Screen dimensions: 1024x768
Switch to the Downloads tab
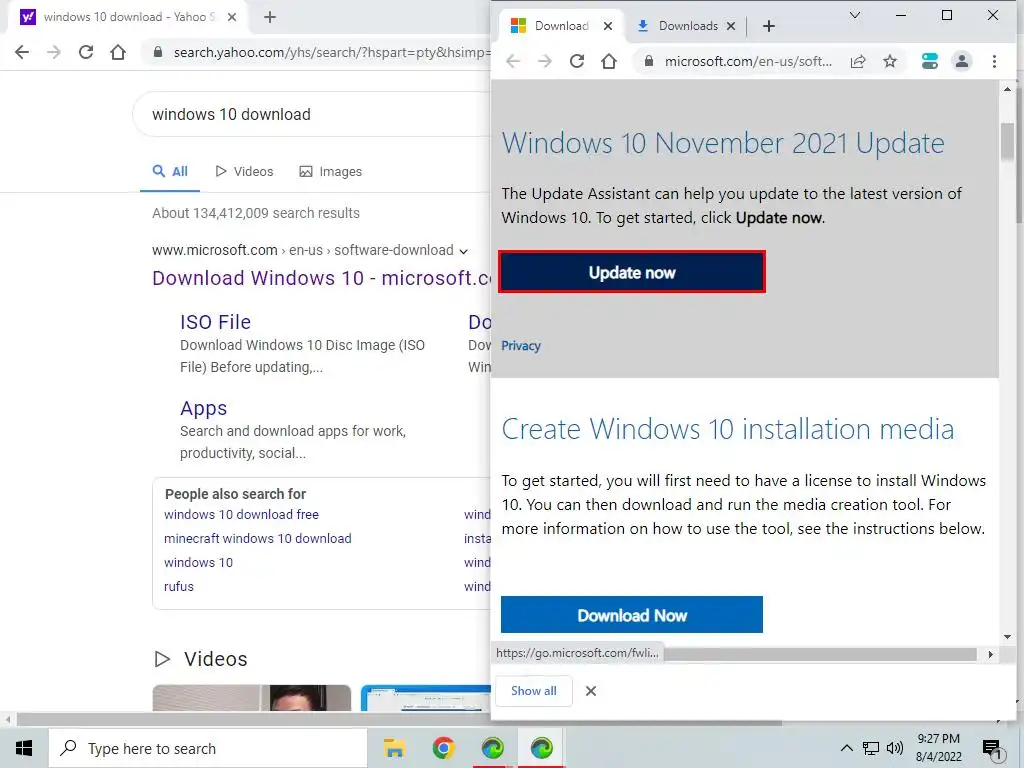tap(686, 26)
